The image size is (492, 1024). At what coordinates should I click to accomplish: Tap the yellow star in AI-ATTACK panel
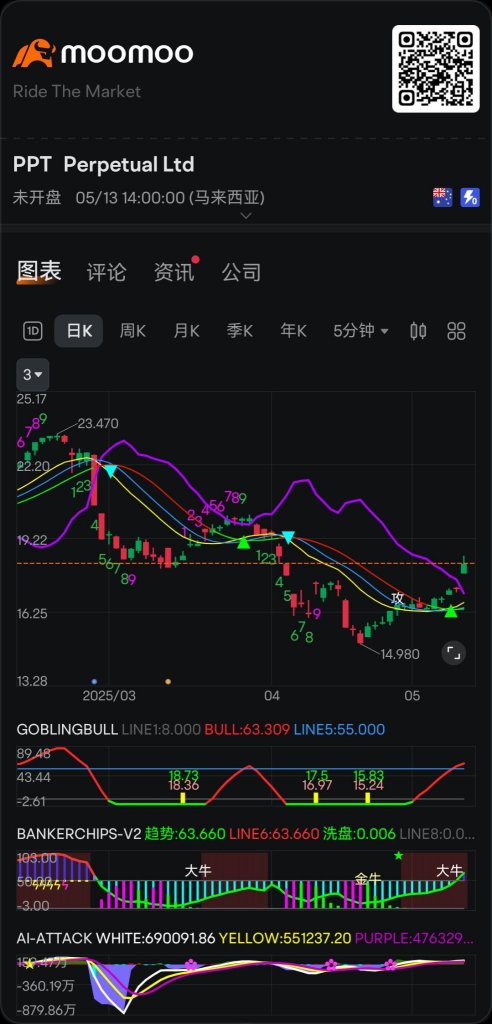pos(29,965)
